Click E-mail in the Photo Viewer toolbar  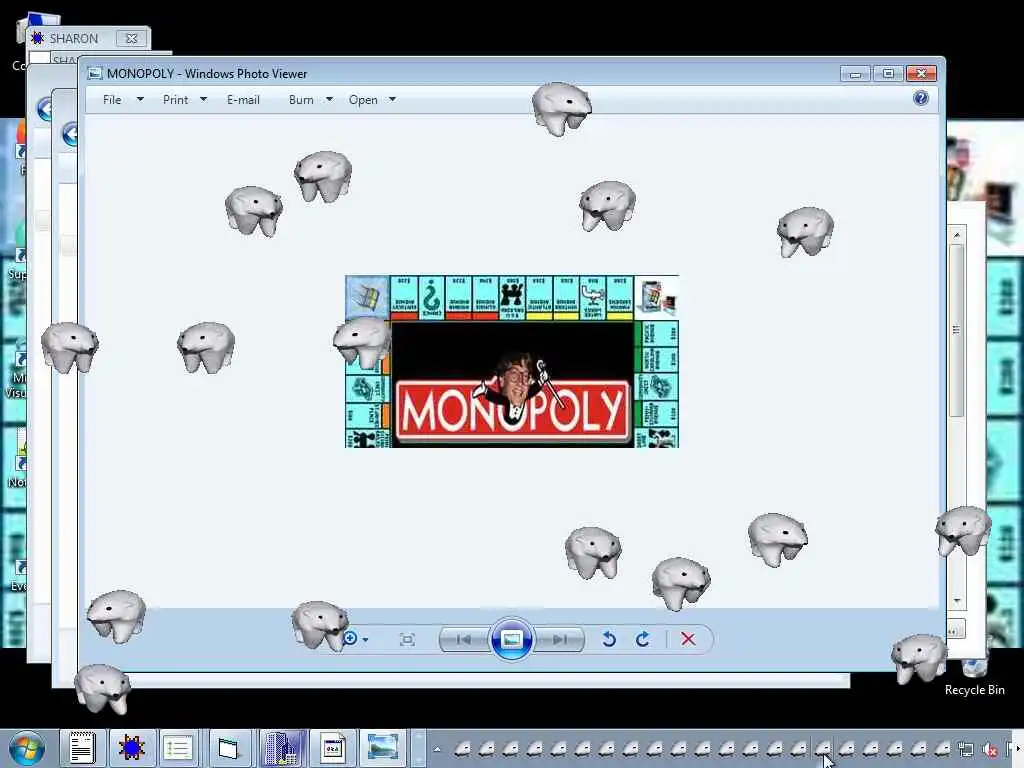coord(243,100)
